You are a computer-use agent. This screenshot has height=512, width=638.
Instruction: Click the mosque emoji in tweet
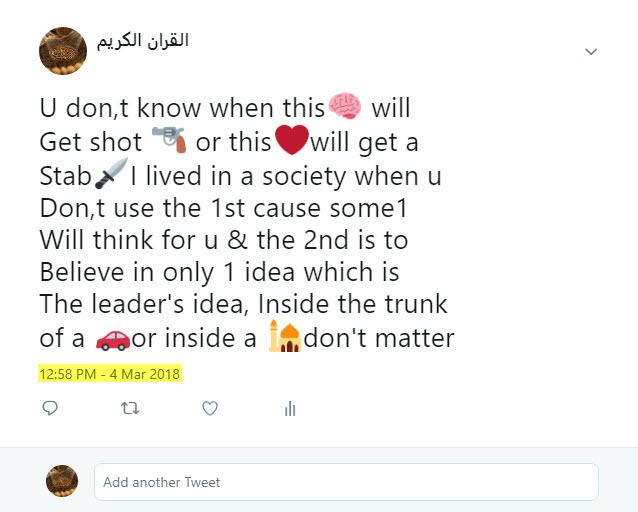point(285,336)
